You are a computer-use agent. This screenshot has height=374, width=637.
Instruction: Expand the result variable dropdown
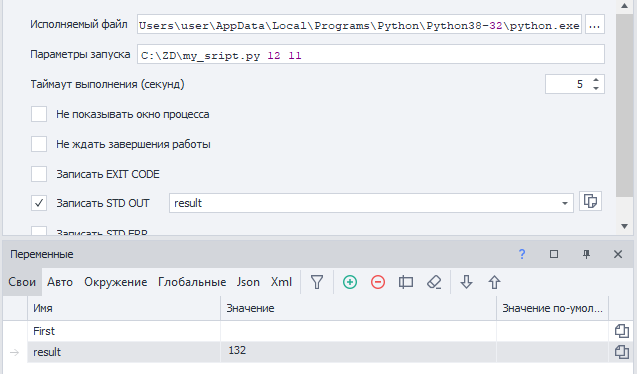(x=565, y=203)
